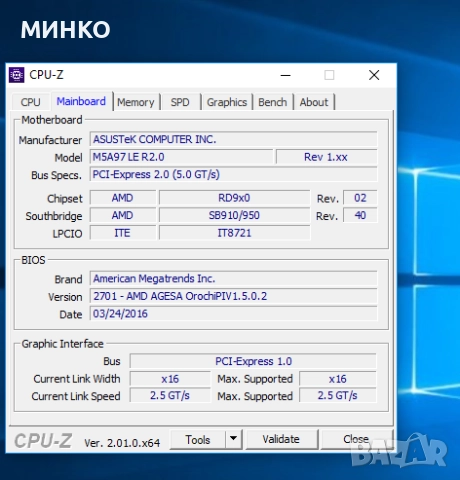Switch to the Bench tab

(273, 102)
